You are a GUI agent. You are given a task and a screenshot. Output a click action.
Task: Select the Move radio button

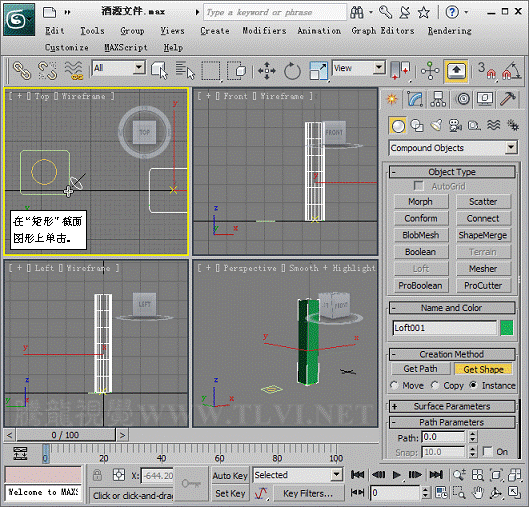pyautogui.click(x=394, y=385)
